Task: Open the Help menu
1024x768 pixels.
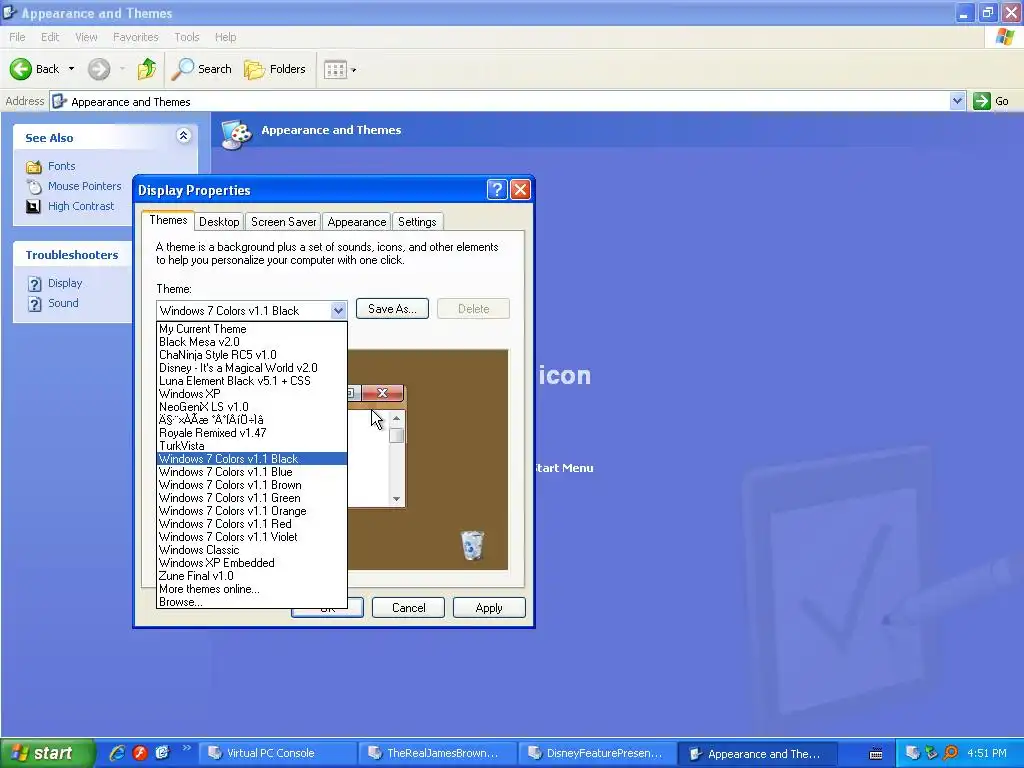Action: (225, 37)
